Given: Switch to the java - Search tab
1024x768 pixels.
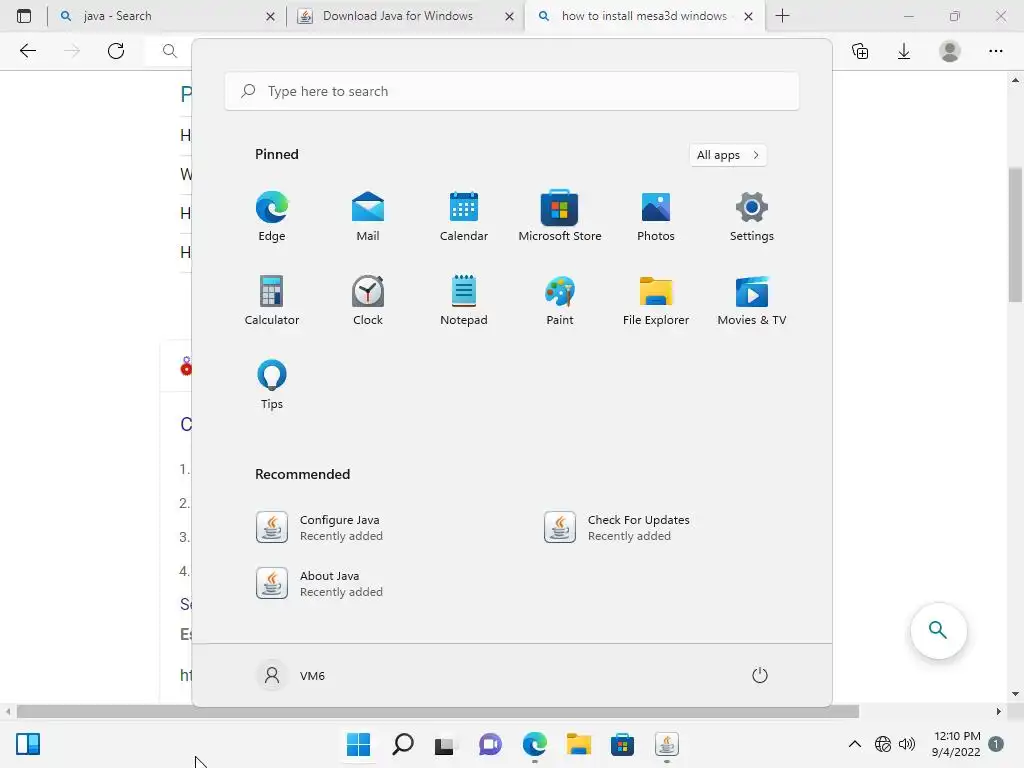Looking at the screenshot, I should 167,16.
